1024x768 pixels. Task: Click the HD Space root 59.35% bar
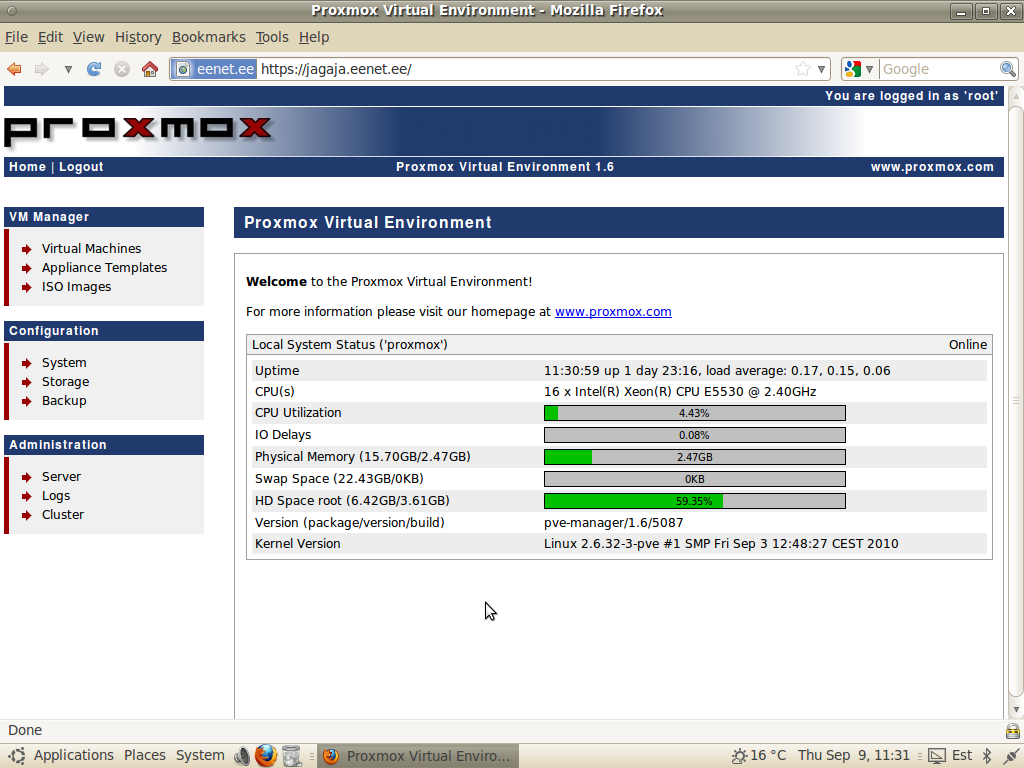pyautogui.click(x=695, y=501)
